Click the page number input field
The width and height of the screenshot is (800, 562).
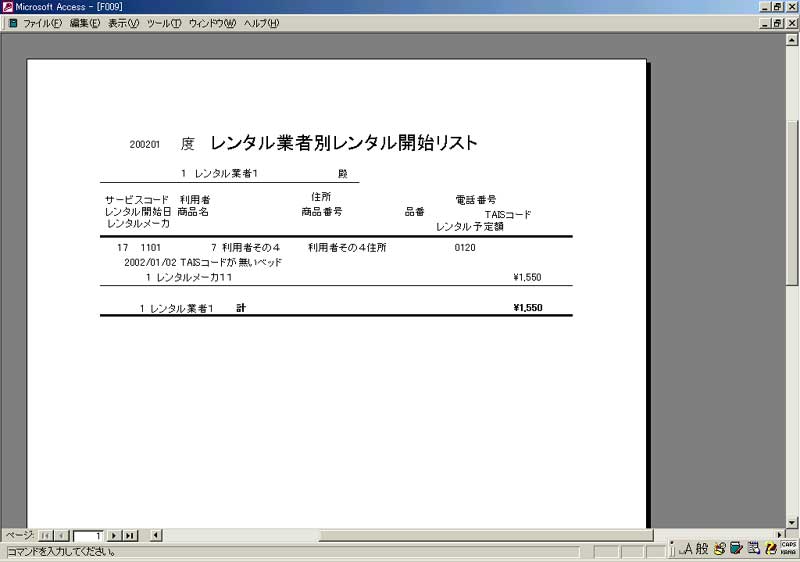pyautogui.click(x=88, y=536)
